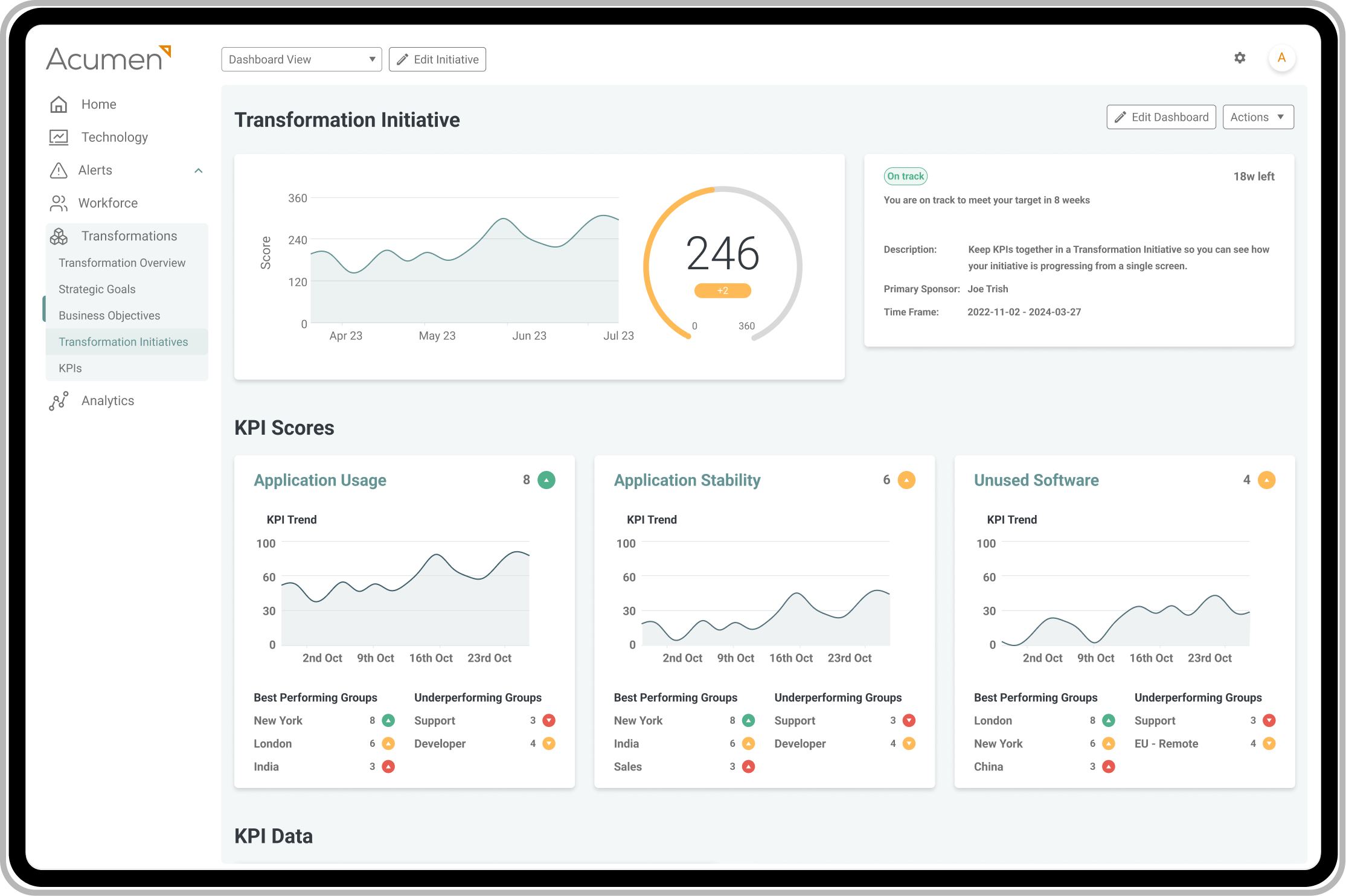Collapse the Alerts section chevron
The width and height of the screenshot is (1346, 896).
[199, 171]
